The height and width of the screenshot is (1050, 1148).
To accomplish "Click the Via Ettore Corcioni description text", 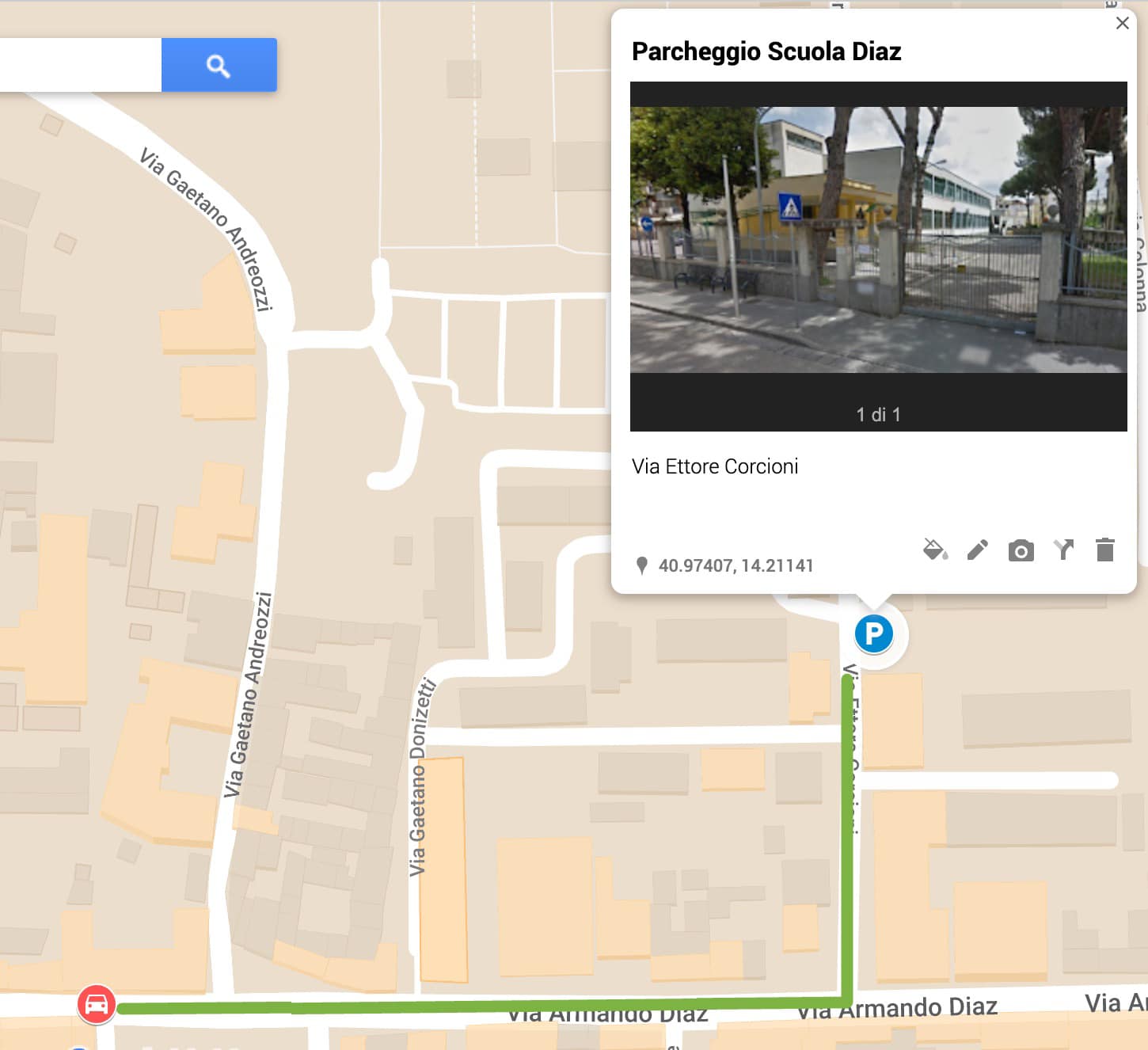I will (x=715, y=466).
